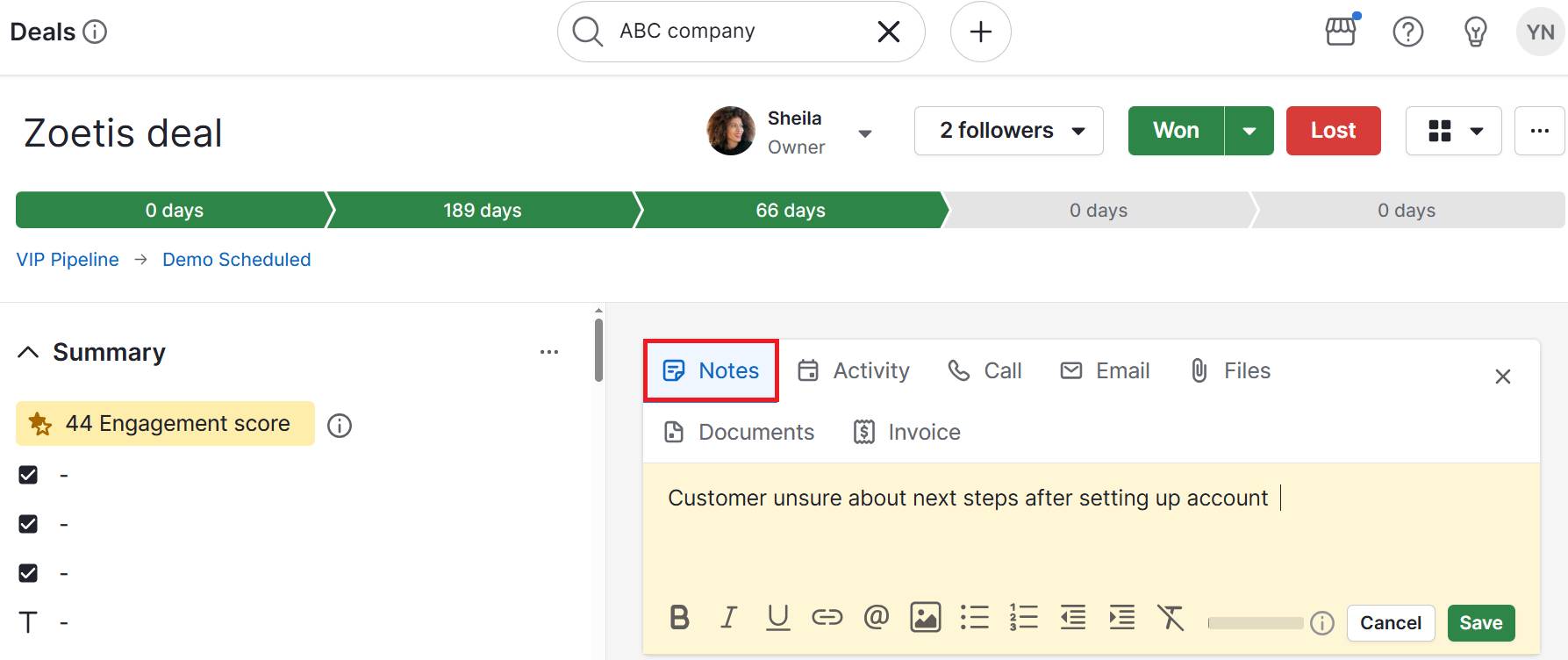Select the 189 days pipeline stage
1568x660 pixels.
(x=483, y=210)
